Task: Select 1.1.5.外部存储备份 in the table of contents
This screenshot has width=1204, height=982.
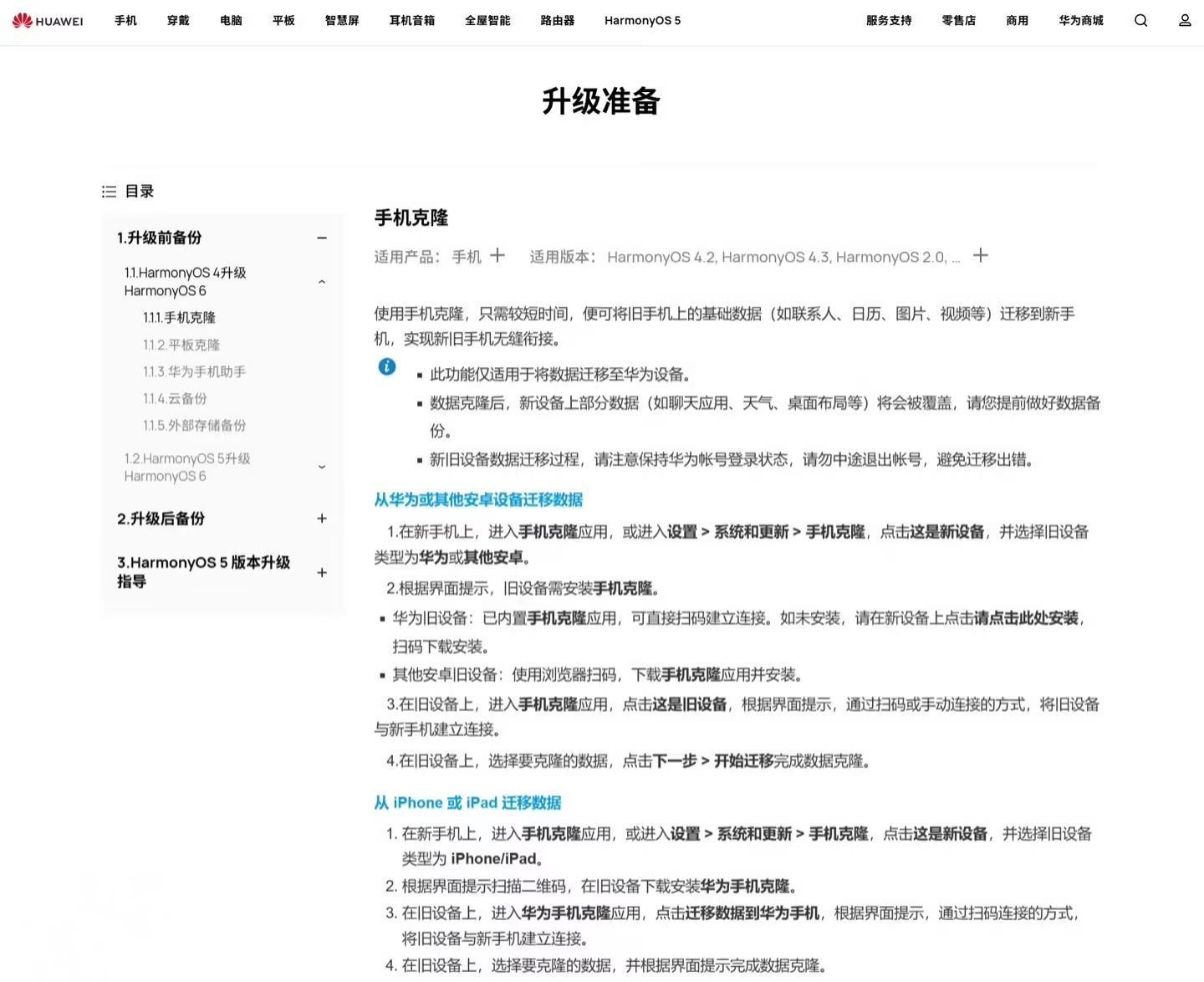Action: (x=194, y=426)
